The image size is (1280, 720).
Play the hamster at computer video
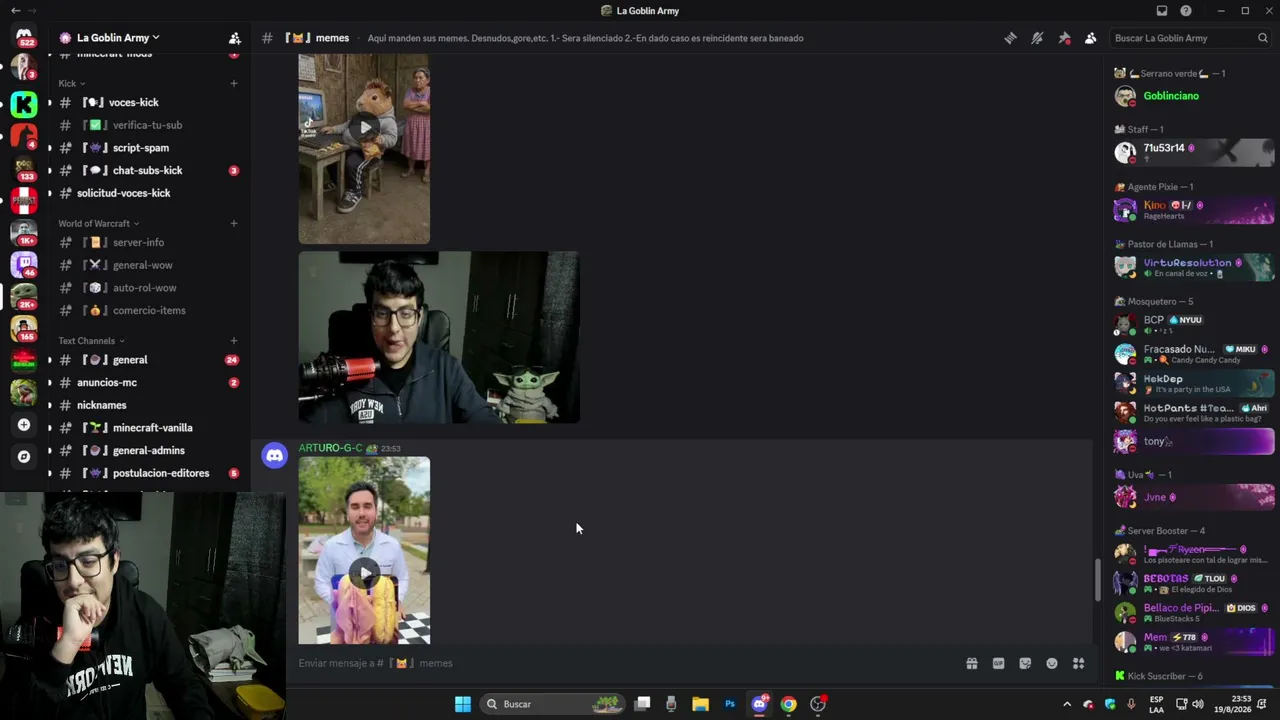(x=365, y=127)
